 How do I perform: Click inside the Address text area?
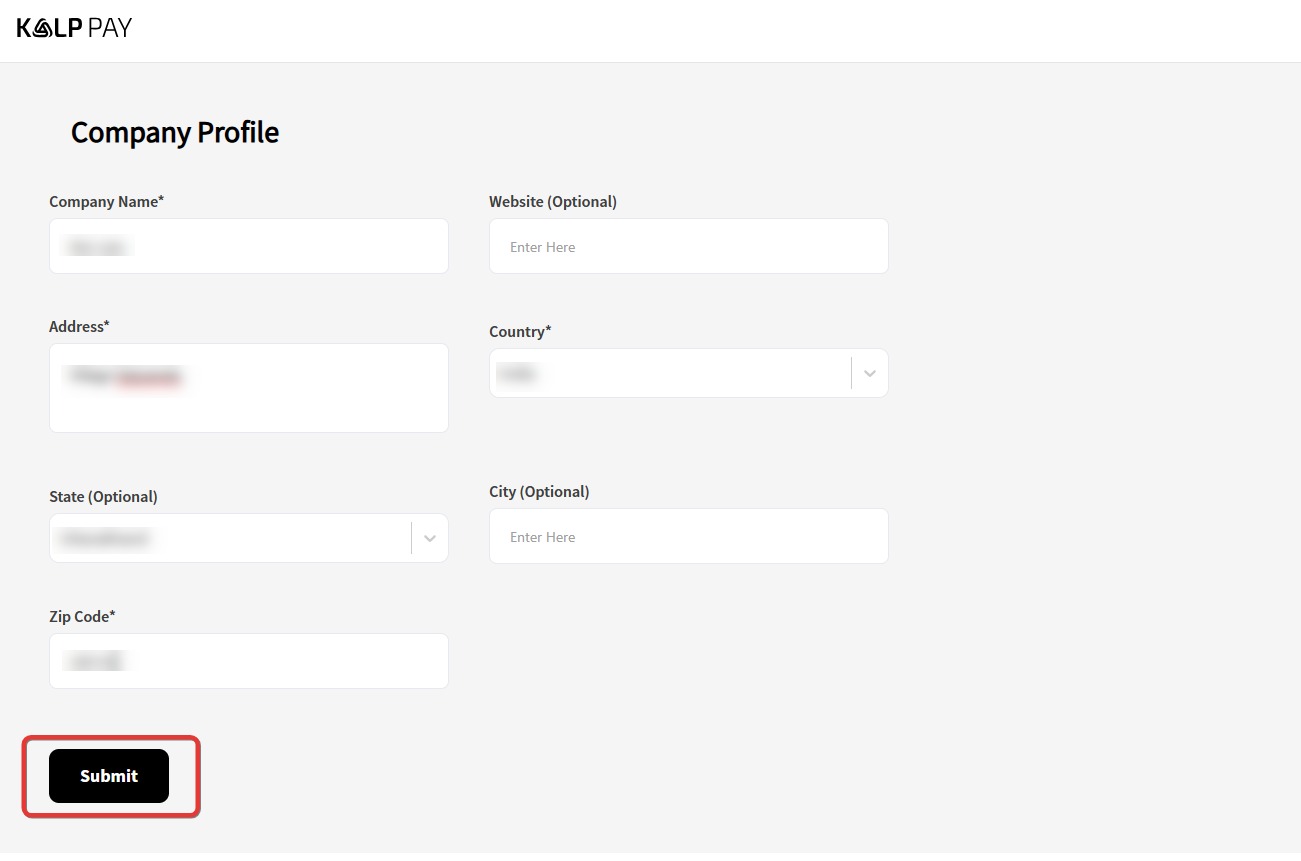pos(248,388)
